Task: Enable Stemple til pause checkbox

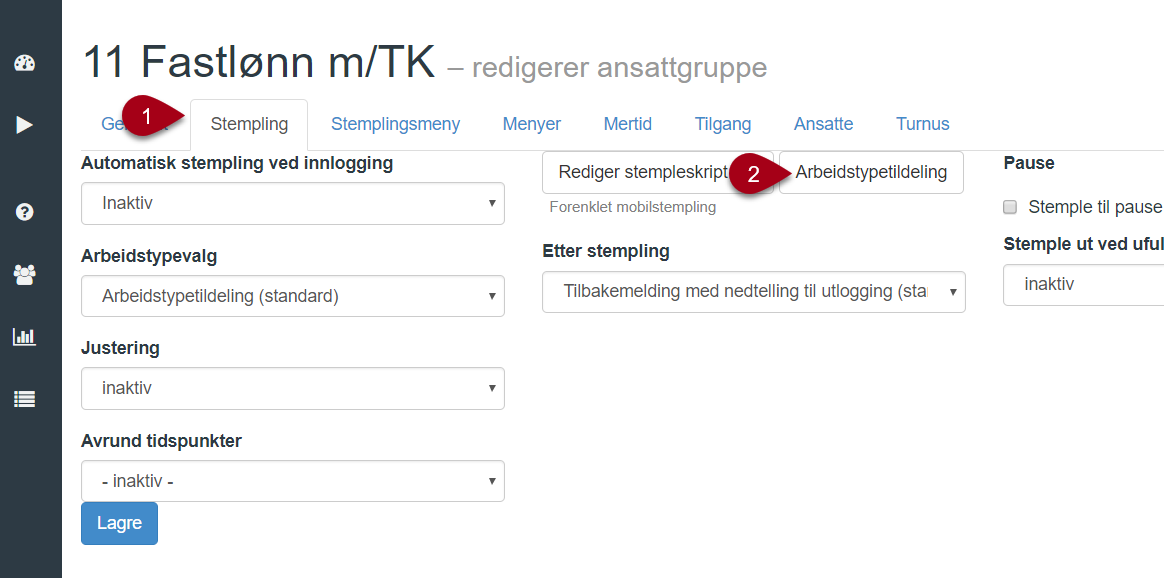Action: (1010, 207)
